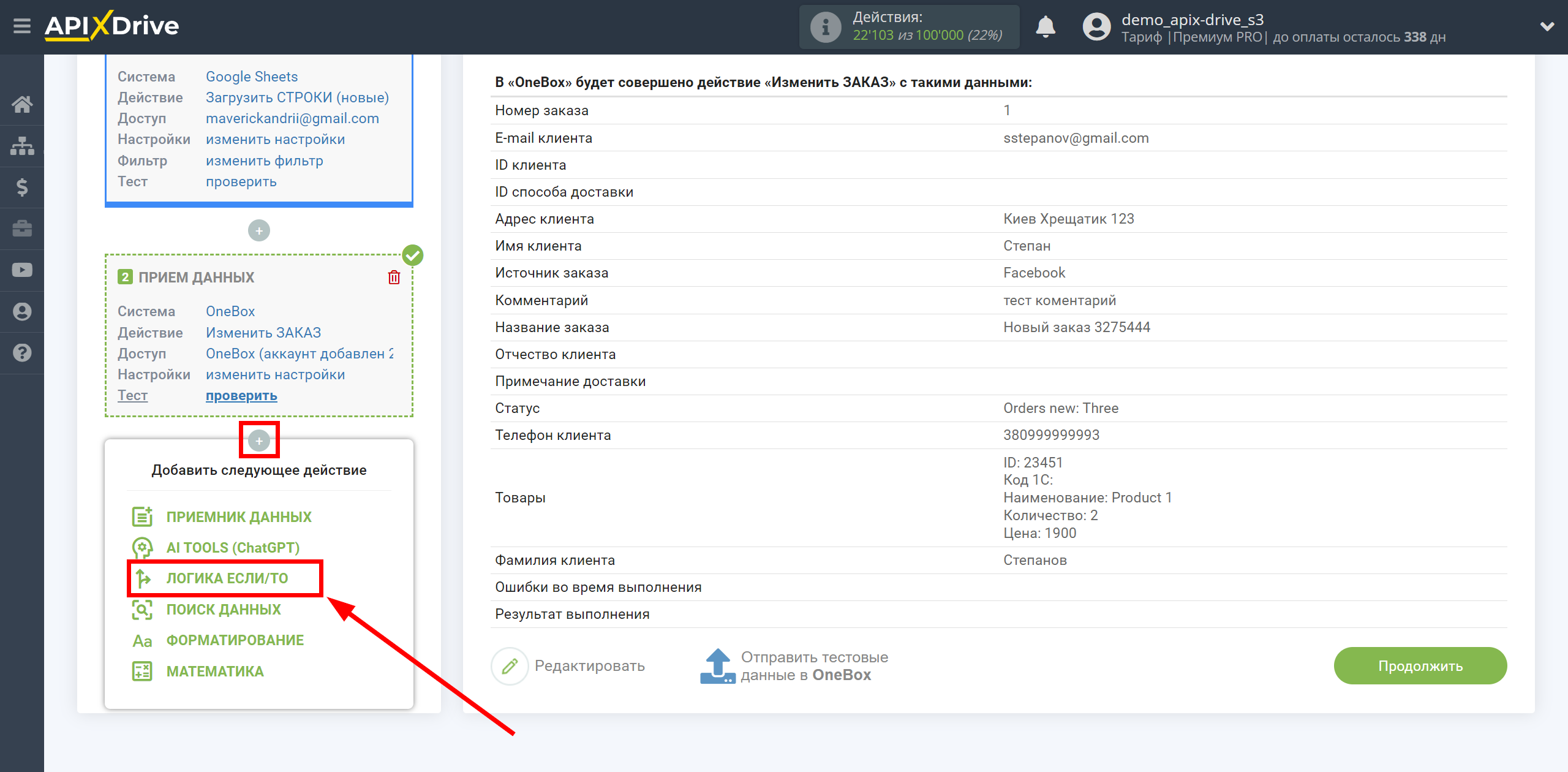Open maverickandrii@gmail.com access link
The width and height of the screenshot is (1568, 772).
coord(292,118)
